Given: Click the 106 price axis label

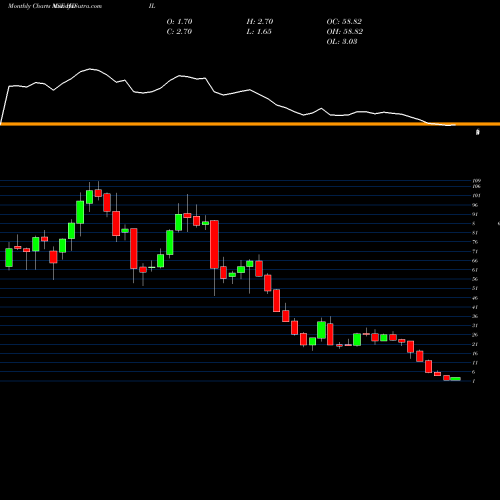Looking at the screenshot, I should click(x=476, y=186).
